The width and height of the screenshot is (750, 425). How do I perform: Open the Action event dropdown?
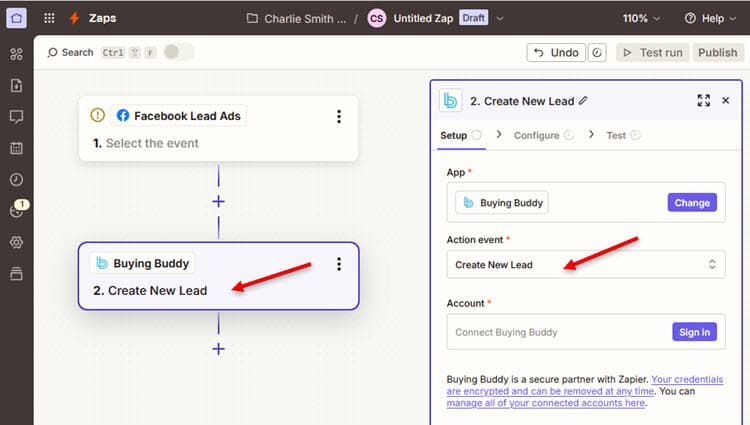click(586, 264)
